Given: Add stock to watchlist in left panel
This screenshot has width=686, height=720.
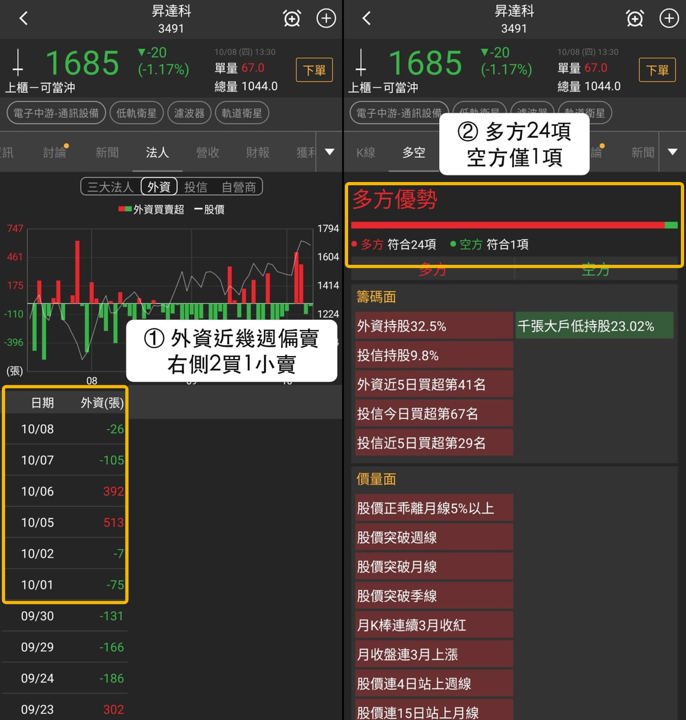Looking at the screenshot, I should tap(326, 18).
